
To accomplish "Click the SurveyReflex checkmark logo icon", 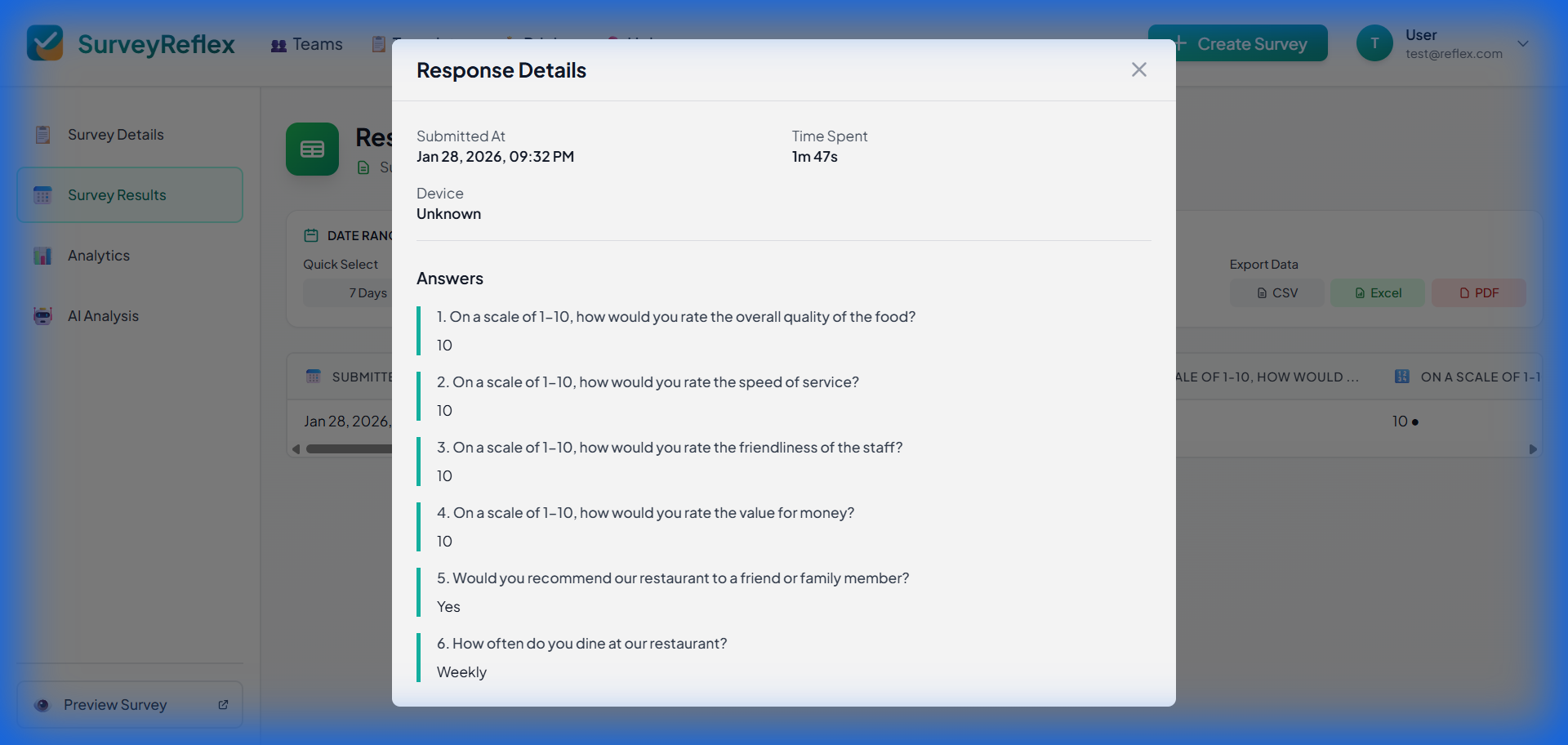I will coord(45,43).
